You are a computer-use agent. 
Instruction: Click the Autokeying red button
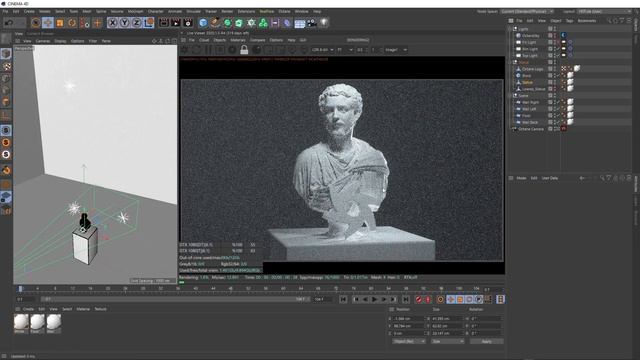(428, 300)
